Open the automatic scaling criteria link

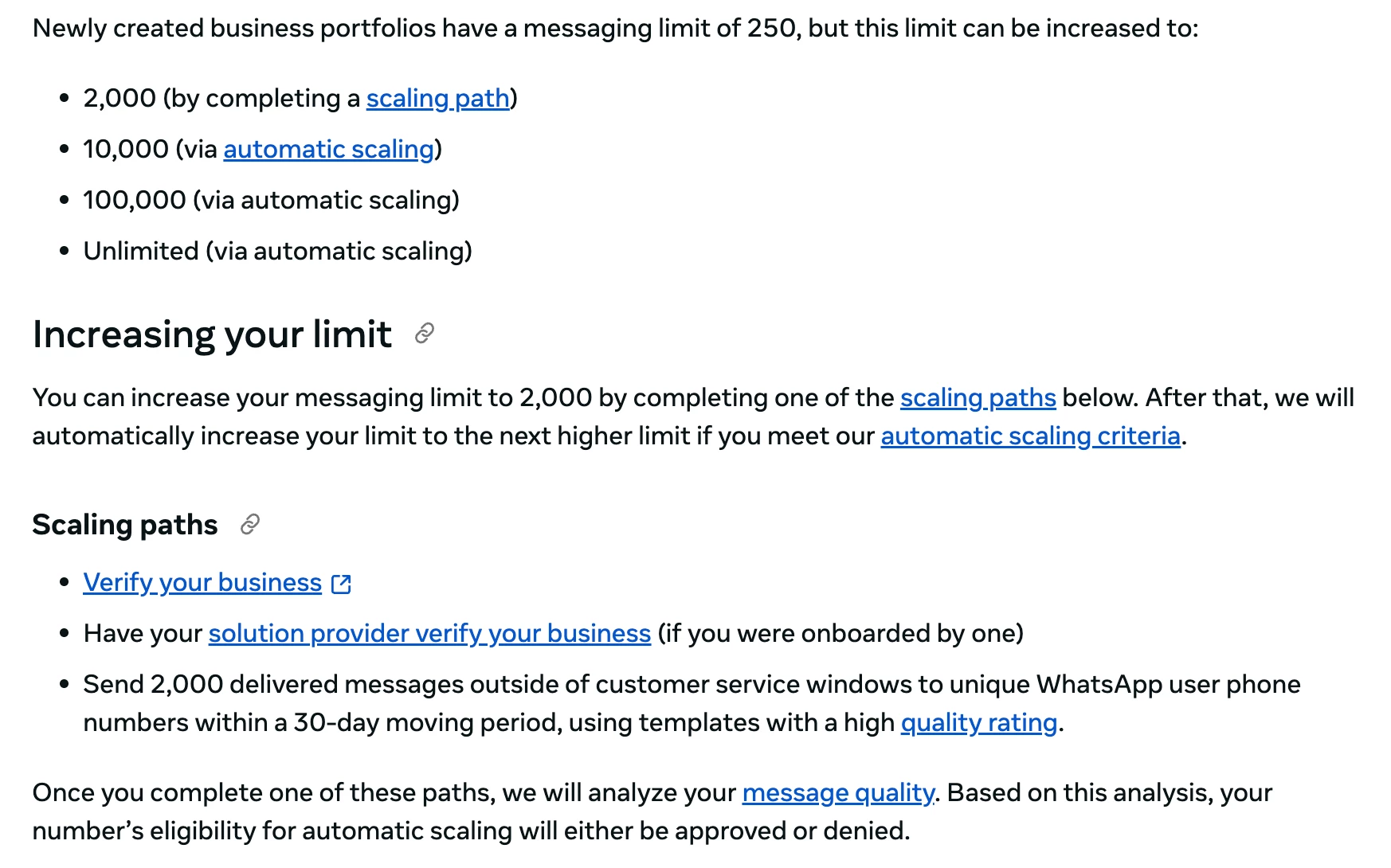click(1030, 436)
